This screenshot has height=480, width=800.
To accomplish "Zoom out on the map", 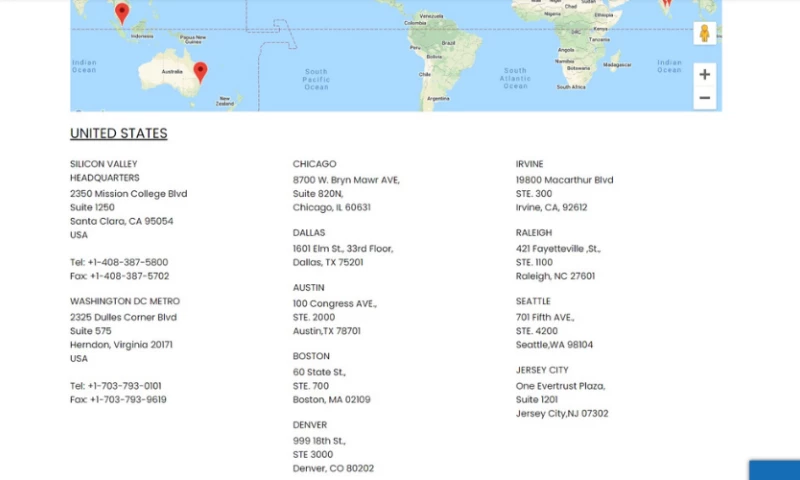I will (704, 98).
